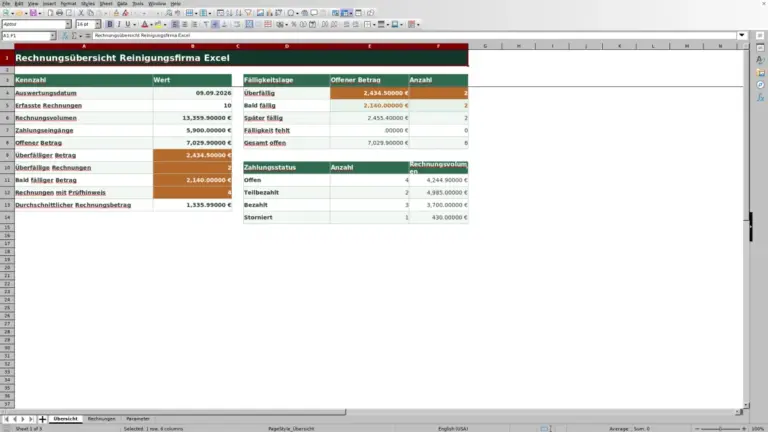Open the Function Wizard fx icon
768x432 pixels.
click(x=65, y=36)
